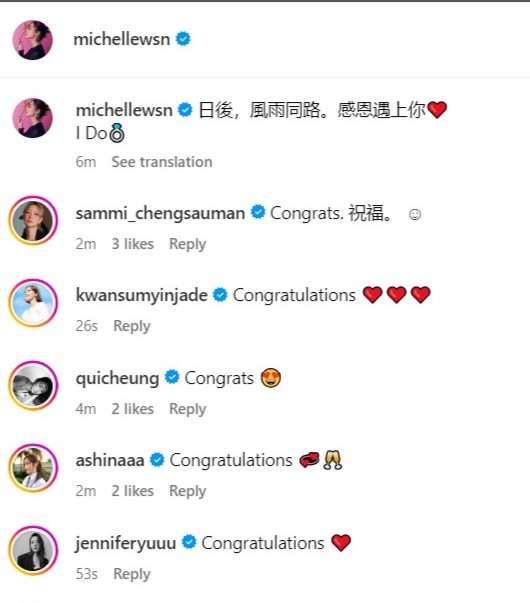Click verified badge next to header michellewsn
Viewport: 530px width, 603px height.
coord(183,39)
